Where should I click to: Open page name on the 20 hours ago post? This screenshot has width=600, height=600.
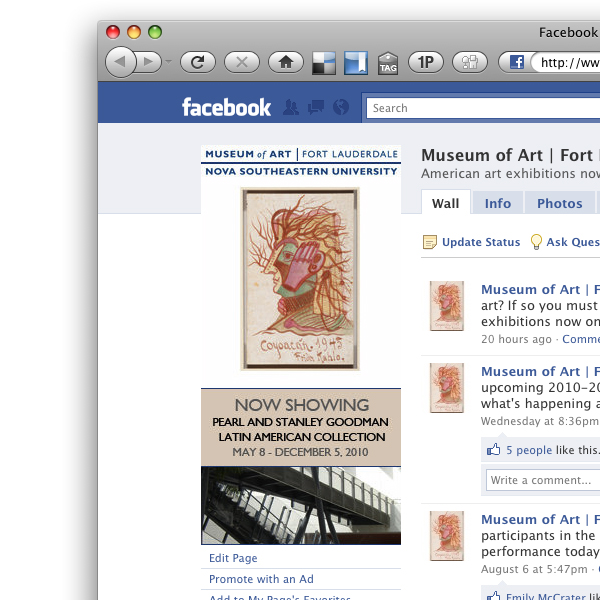point(540,289)
